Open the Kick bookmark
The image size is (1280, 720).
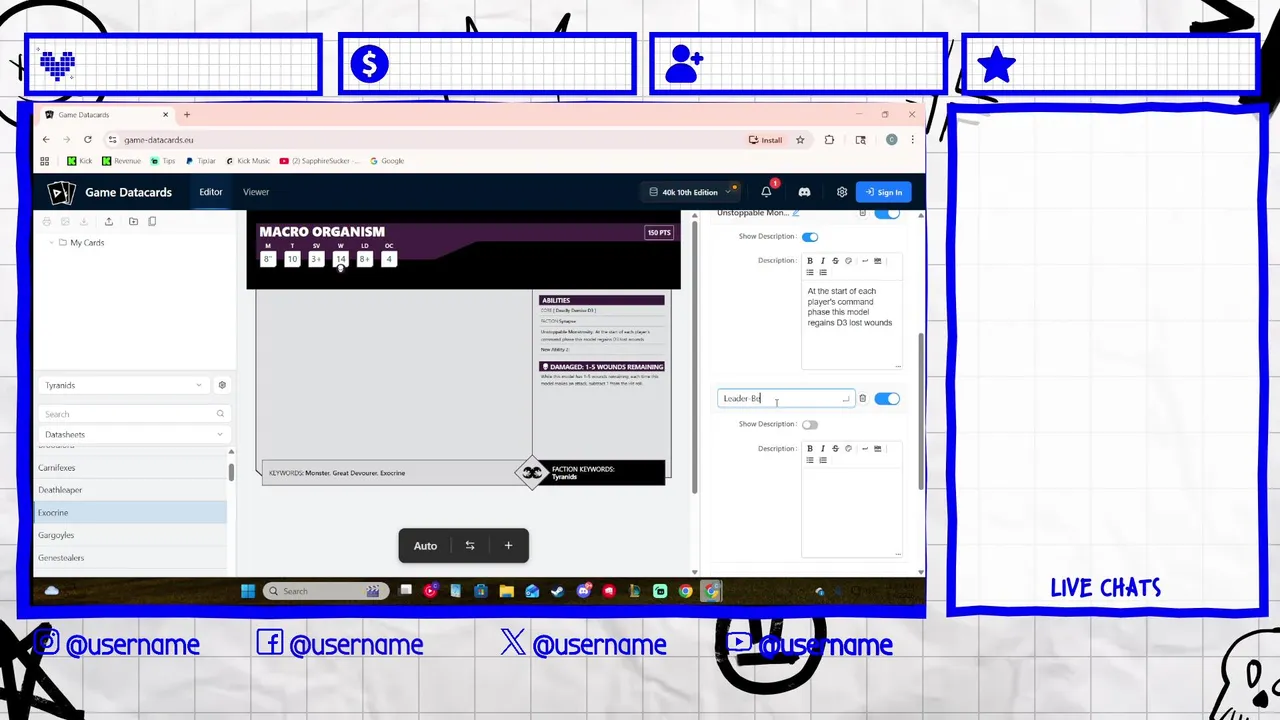click(x=79, y=161)
